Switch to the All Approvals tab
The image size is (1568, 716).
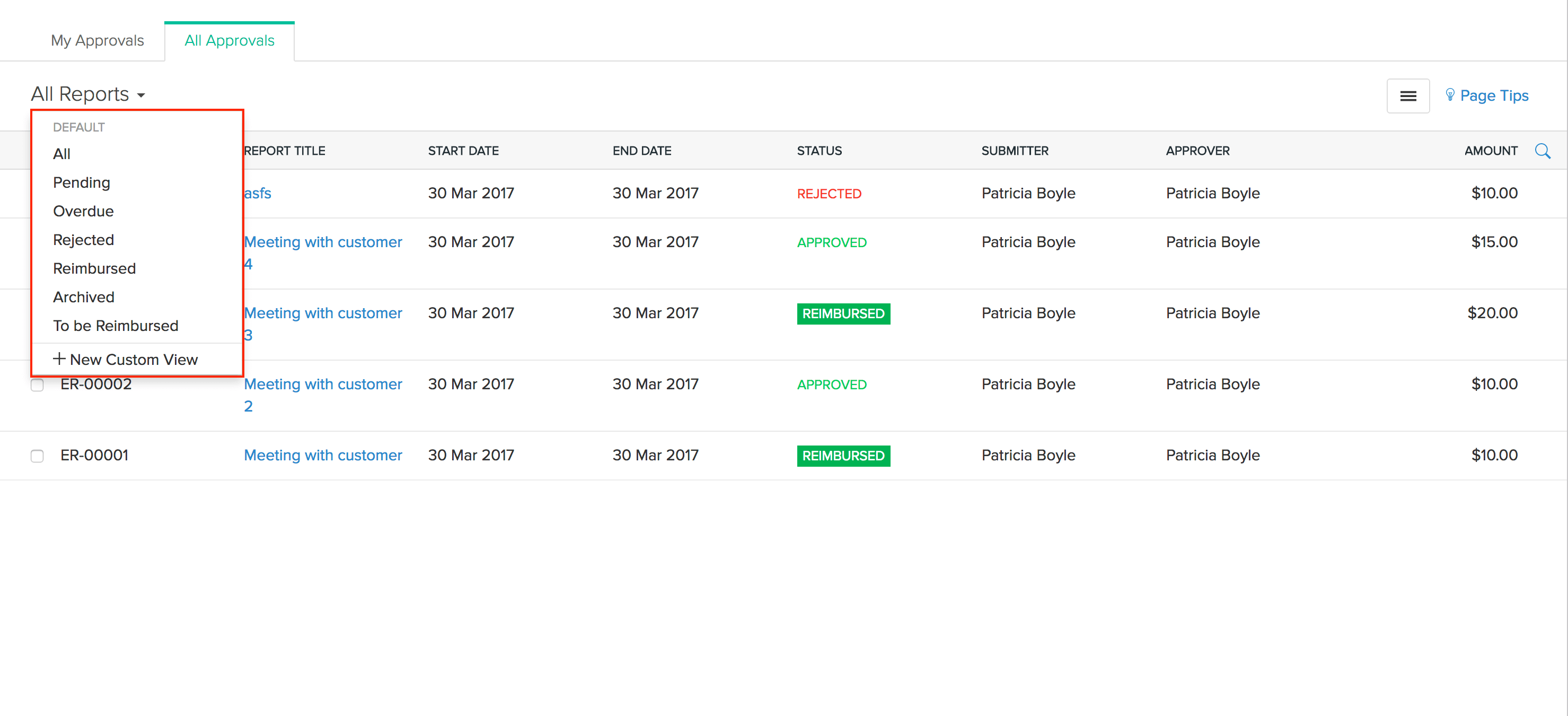click(x=230, y=41)
